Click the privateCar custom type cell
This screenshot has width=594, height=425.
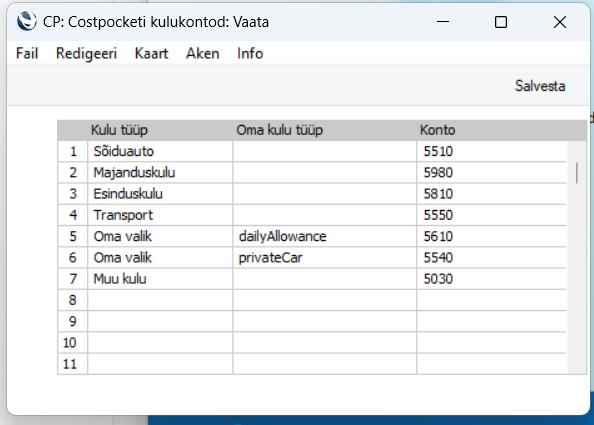click(x=325, y=258)
